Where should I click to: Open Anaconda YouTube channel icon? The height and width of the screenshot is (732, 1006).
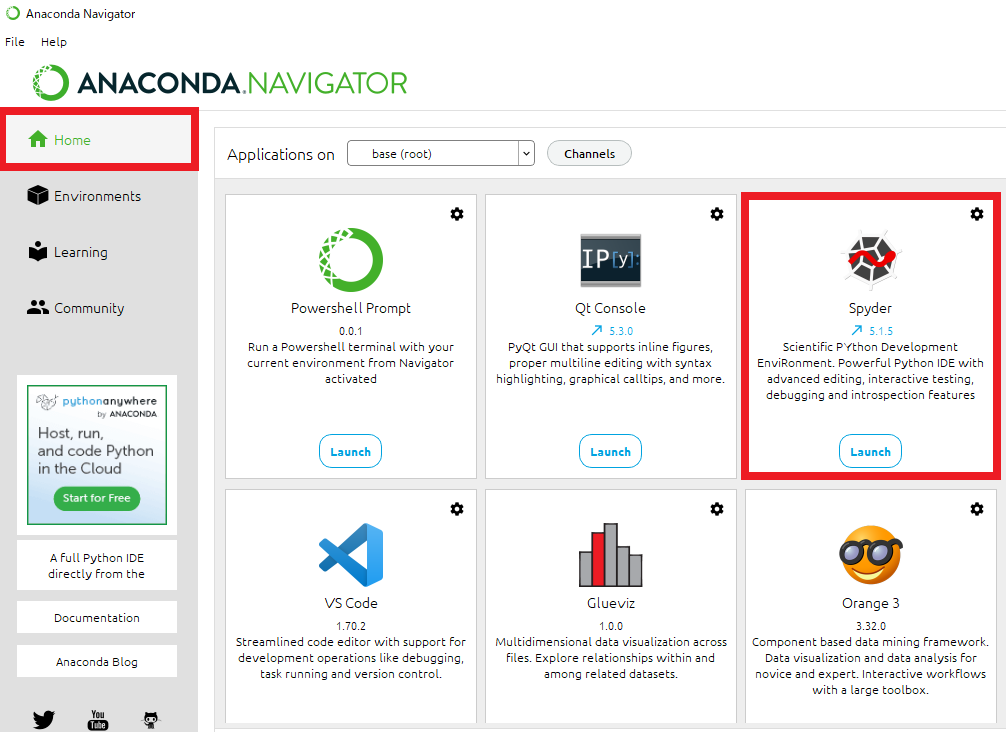click(x=98, y=719)
